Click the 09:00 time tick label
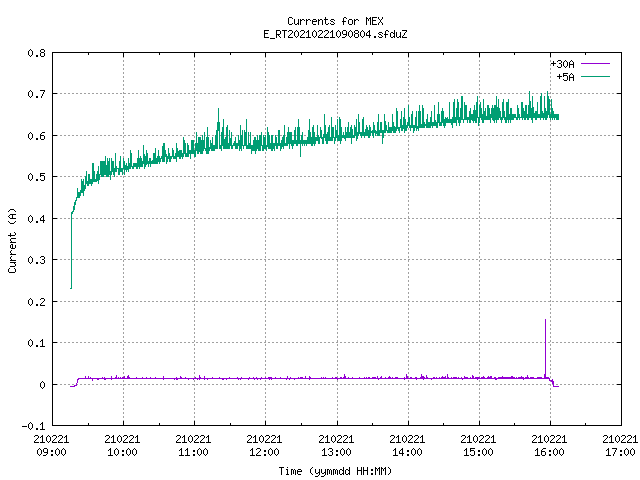 [x=51, y=452]
